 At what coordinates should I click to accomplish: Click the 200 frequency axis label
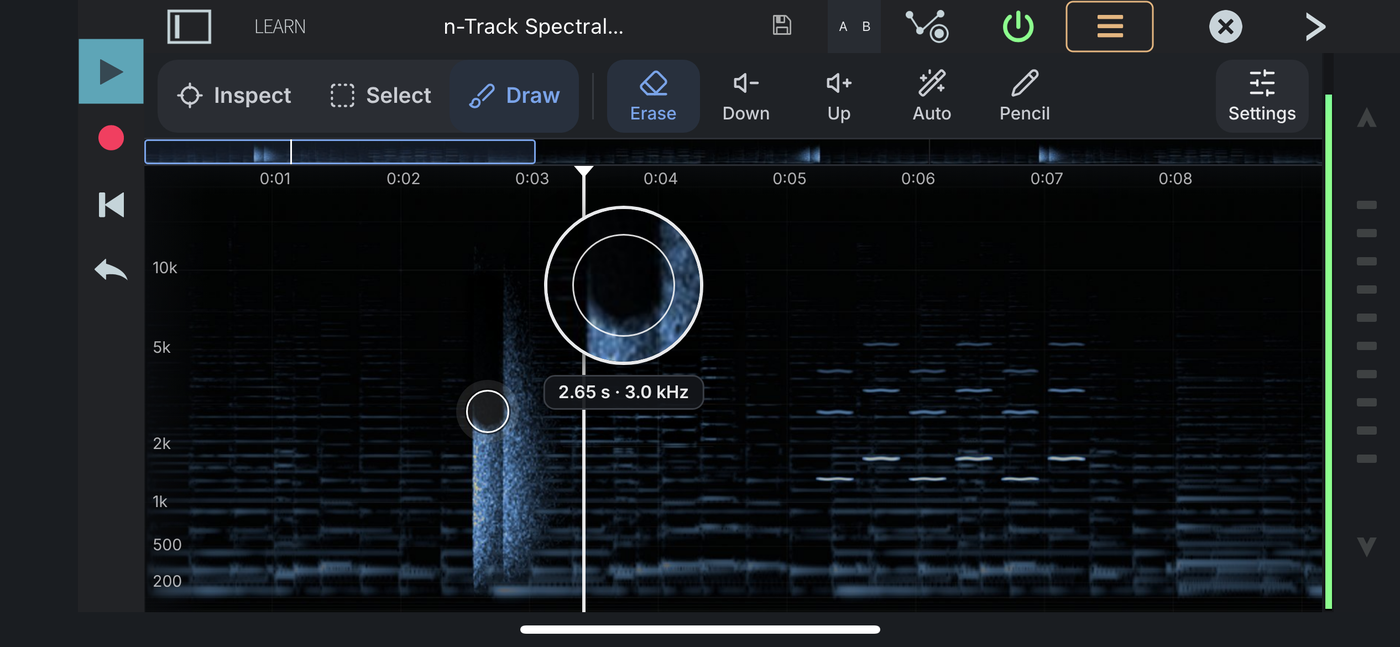[x=167, y=581]
